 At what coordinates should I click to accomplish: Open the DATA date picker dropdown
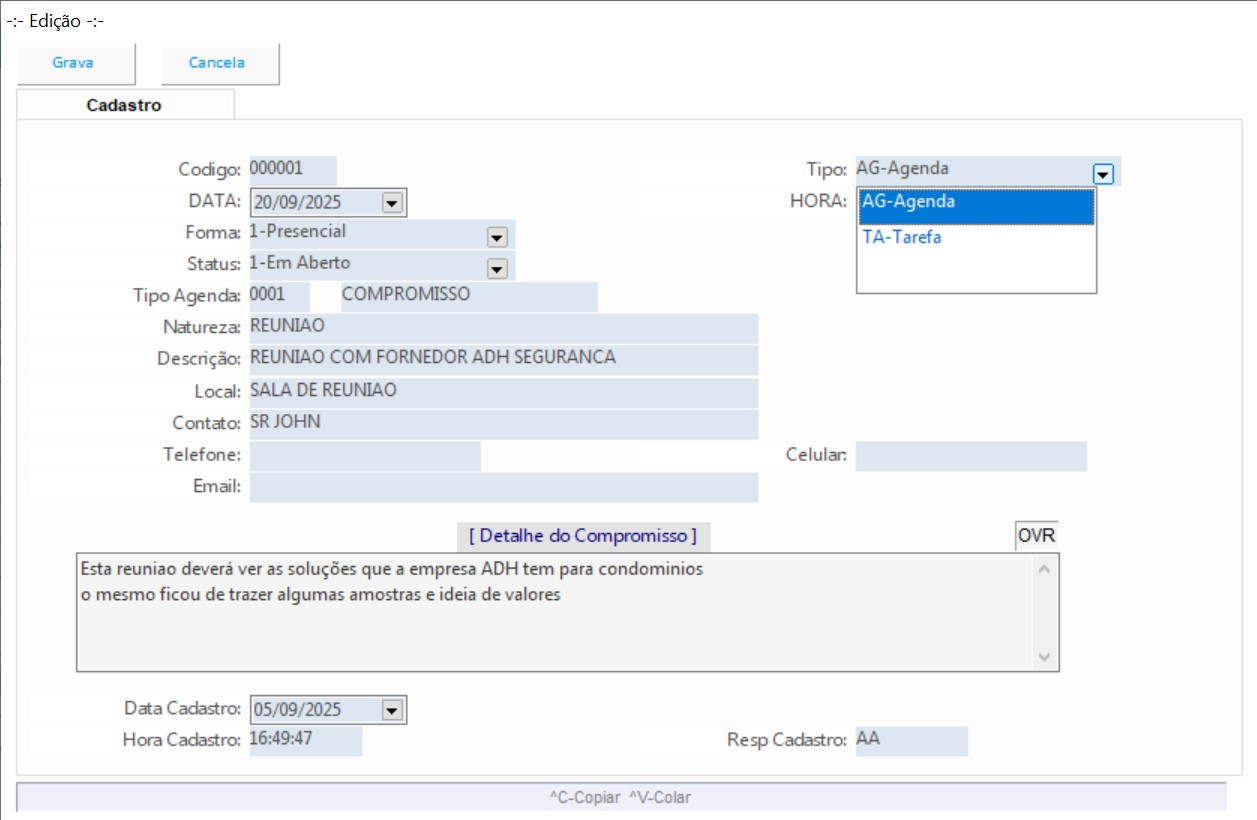click(x=392, y=203)
